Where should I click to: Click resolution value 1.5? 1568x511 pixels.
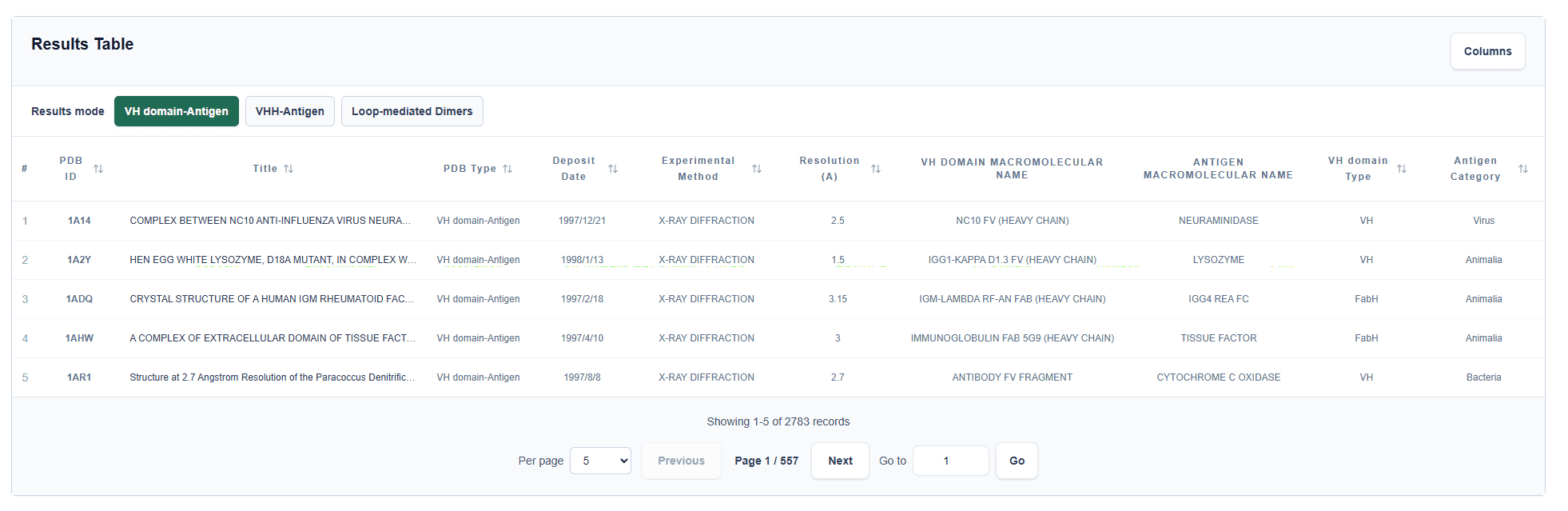tap(838, 260)
